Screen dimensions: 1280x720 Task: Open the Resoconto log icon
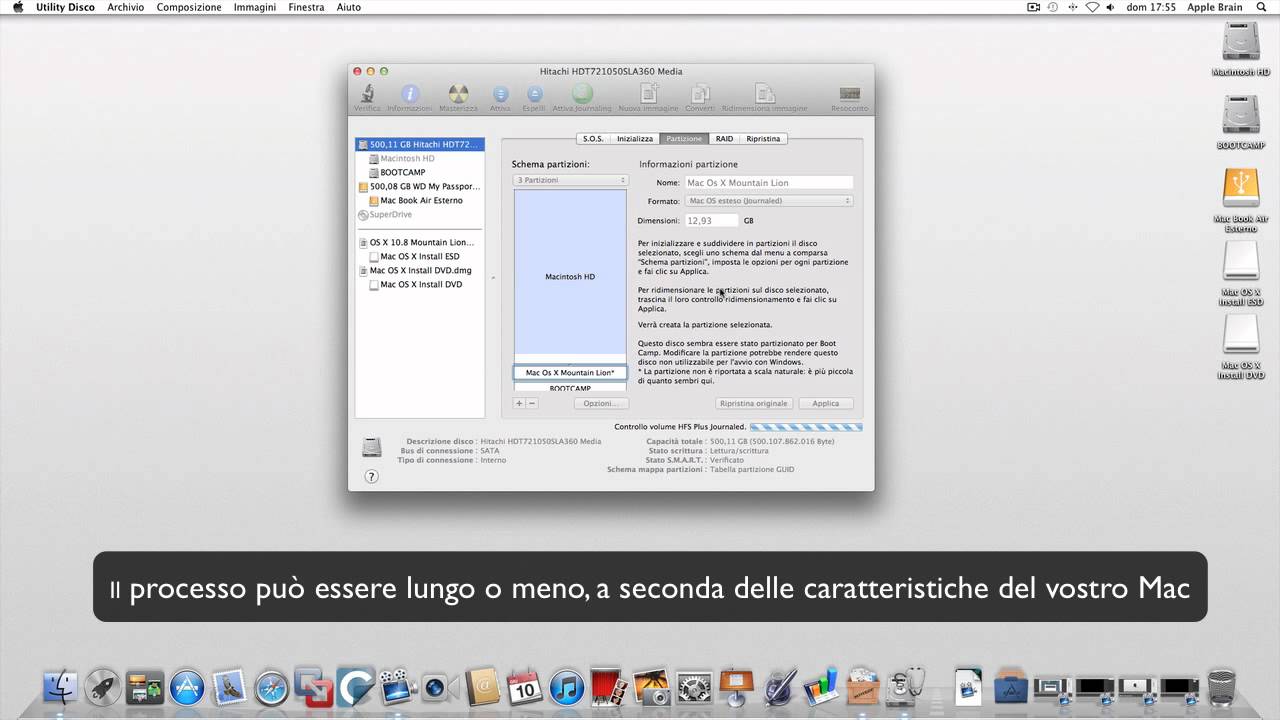[x=850, y=94]
